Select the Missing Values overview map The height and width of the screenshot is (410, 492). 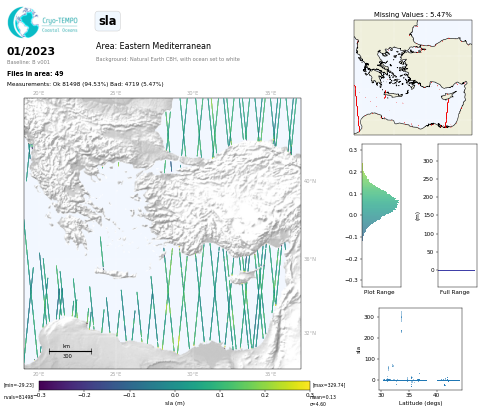coord(413,77)
